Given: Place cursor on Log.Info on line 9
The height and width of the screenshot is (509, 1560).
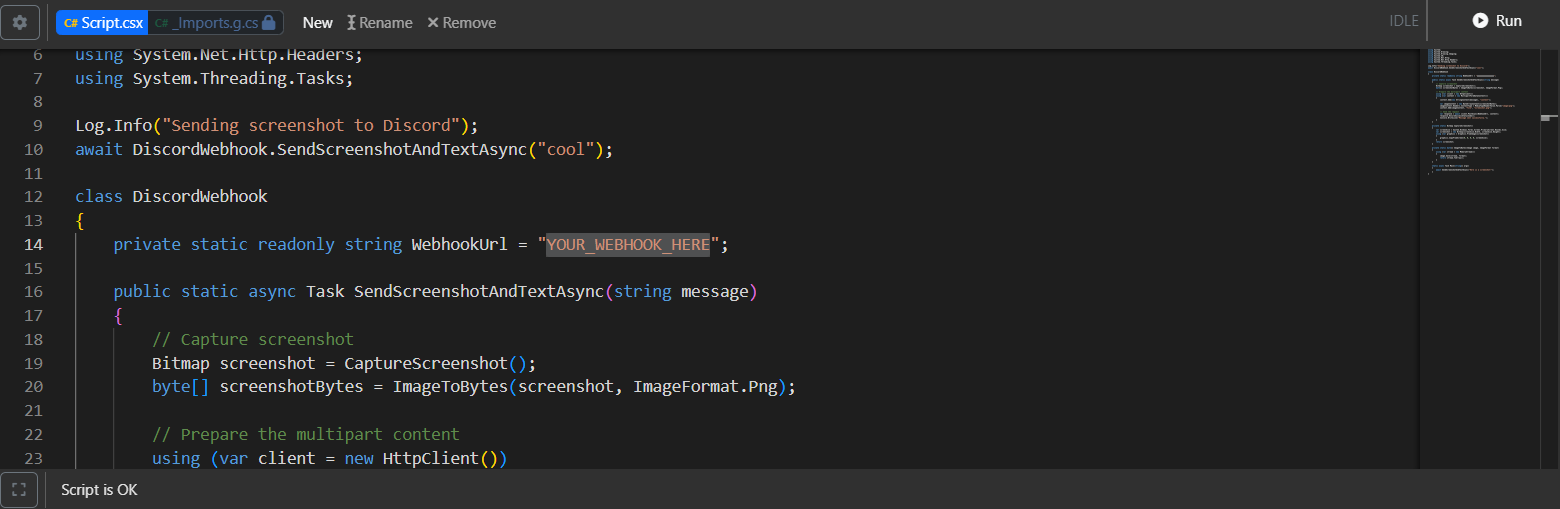Looking at the screenshot, I should (113, 125).
